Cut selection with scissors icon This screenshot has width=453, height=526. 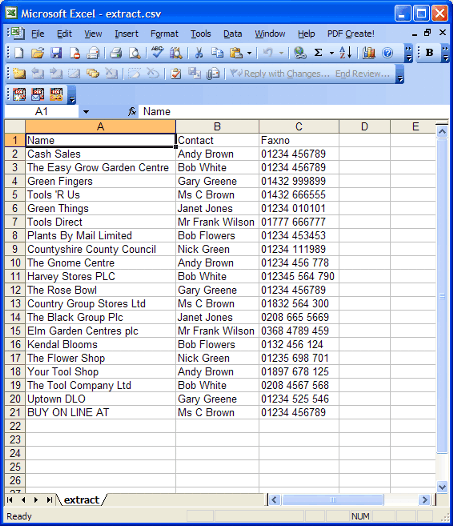[x=199, y=53]
